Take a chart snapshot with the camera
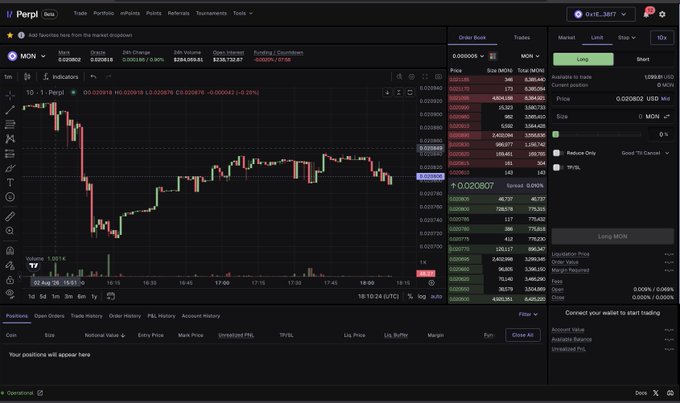 [438, 77]
